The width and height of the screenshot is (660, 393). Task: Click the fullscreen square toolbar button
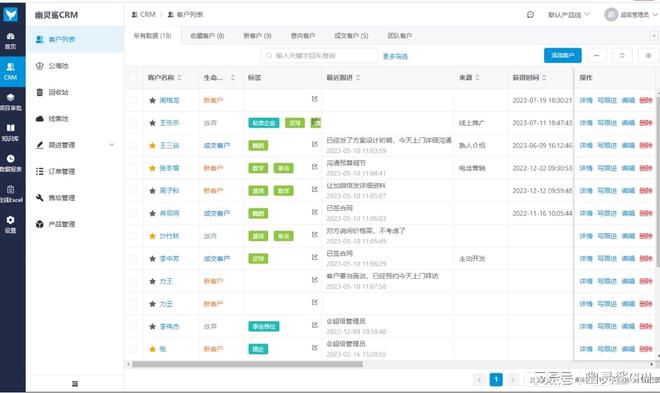622,56
